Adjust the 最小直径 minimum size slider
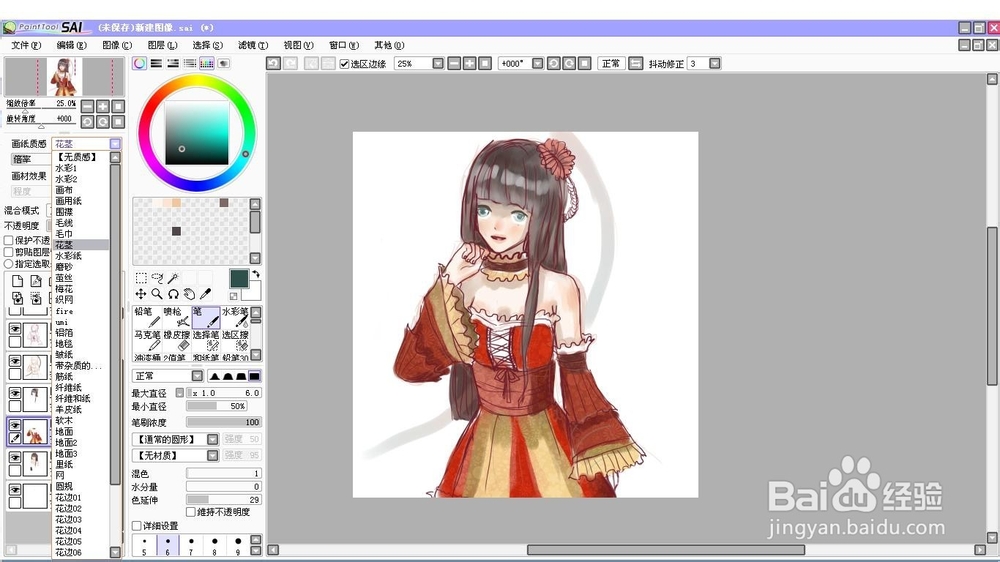Viewport: 1000px width, 562px height. pyautogui.click(x=216, y=406)
